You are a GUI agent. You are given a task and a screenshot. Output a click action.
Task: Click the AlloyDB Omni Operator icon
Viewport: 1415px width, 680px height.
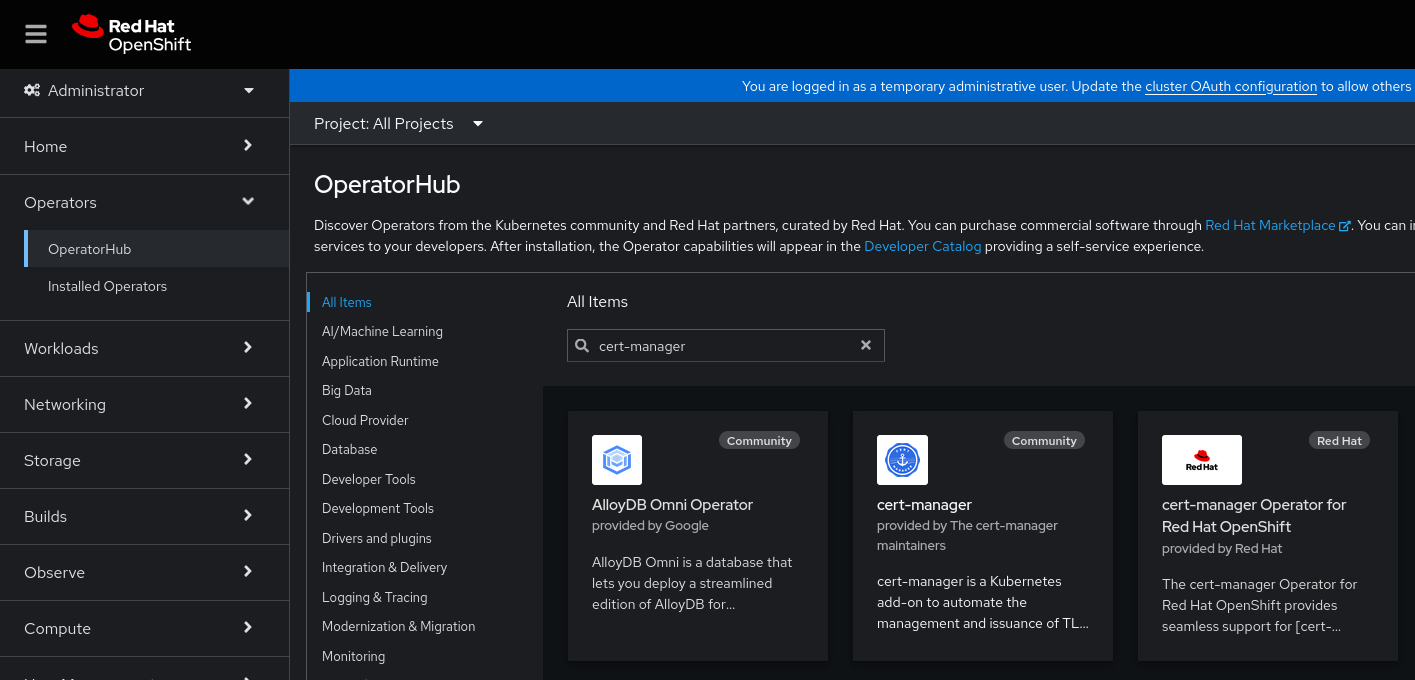click(616, 460)
